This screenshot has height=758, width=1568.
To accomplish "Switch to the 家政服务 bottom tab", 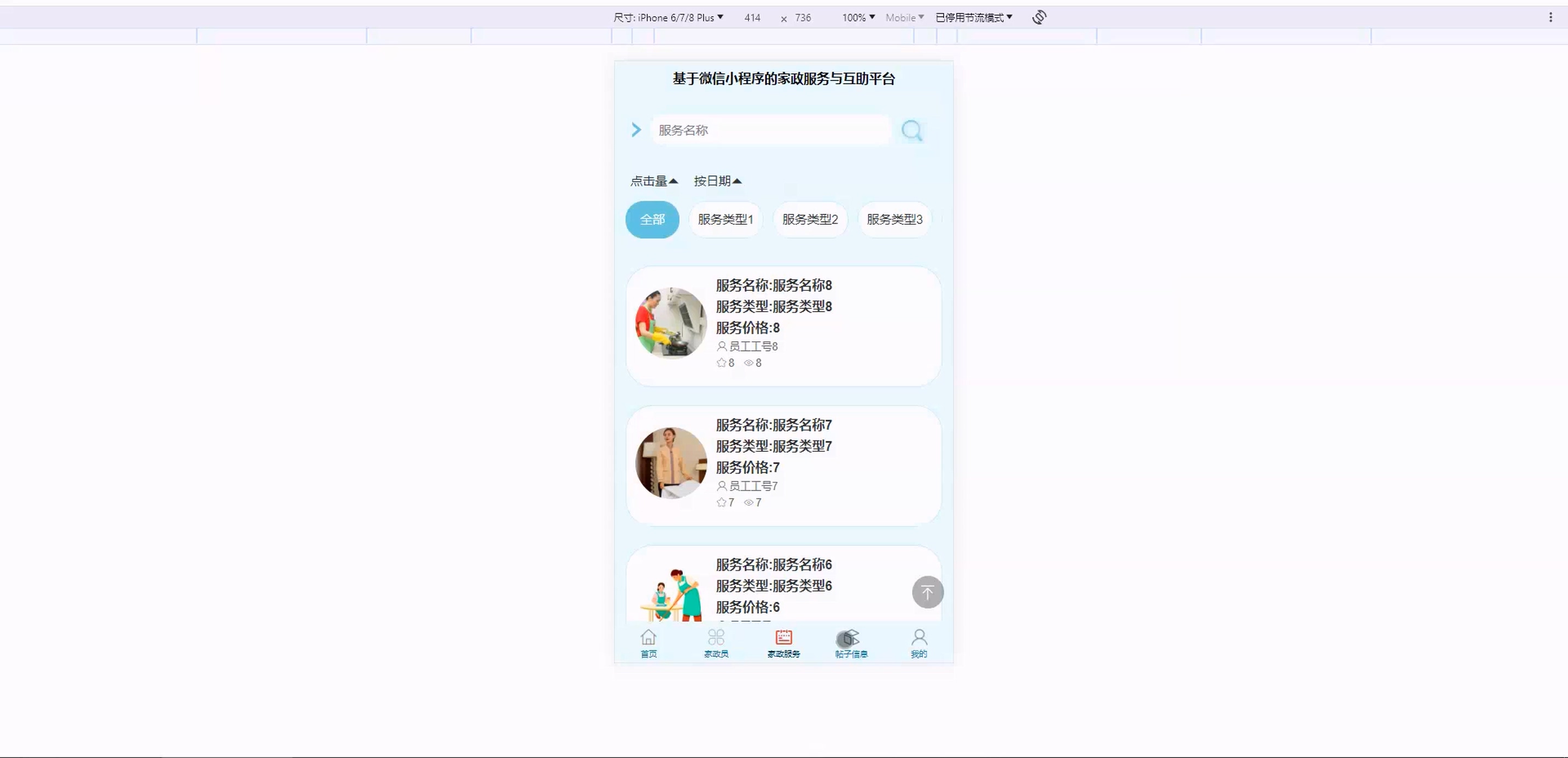I will click(x=783, y=642).
